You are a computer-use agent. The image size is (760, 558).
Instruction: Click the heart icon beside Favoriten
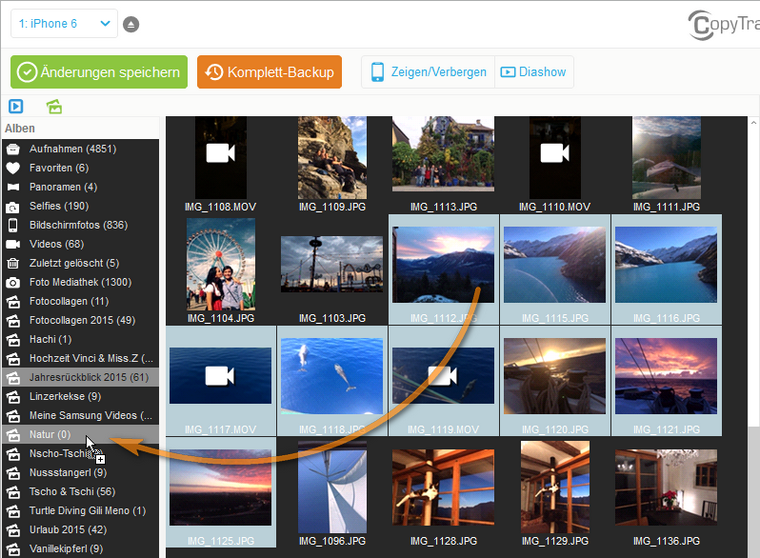pyautogui.click(x=13, y=168)
